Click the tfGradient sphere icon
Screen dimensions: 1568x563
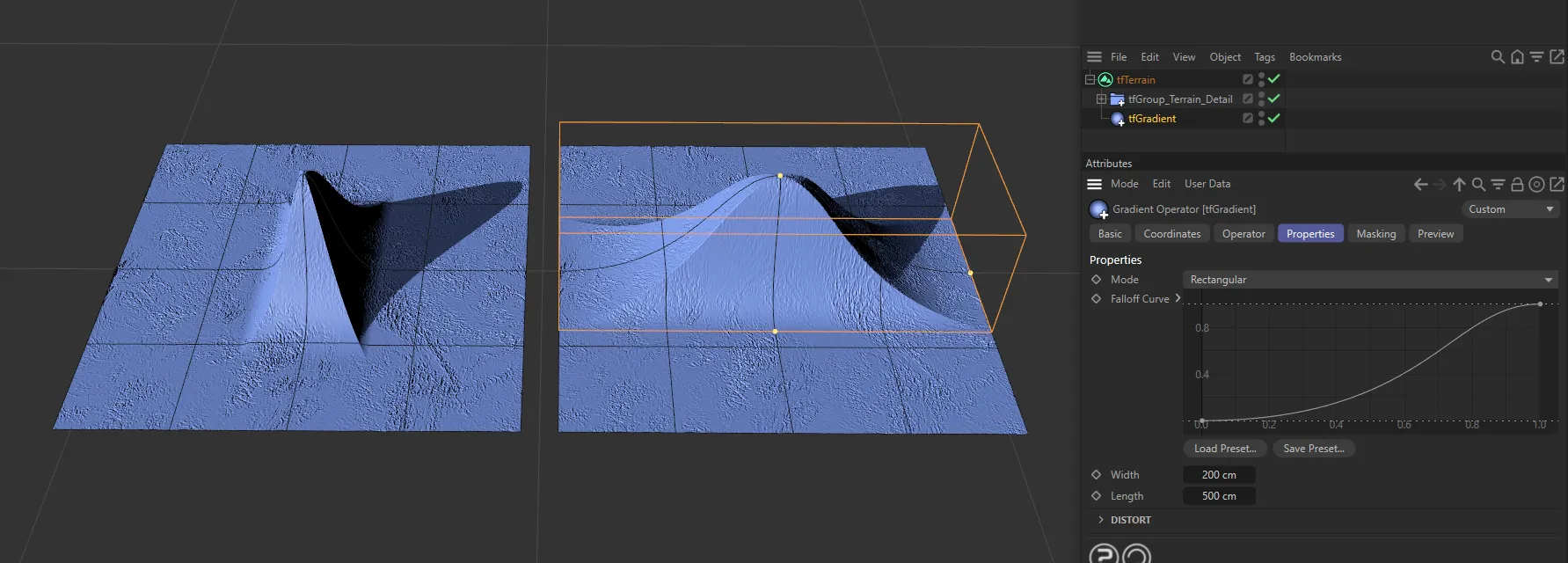[1117, 119]
